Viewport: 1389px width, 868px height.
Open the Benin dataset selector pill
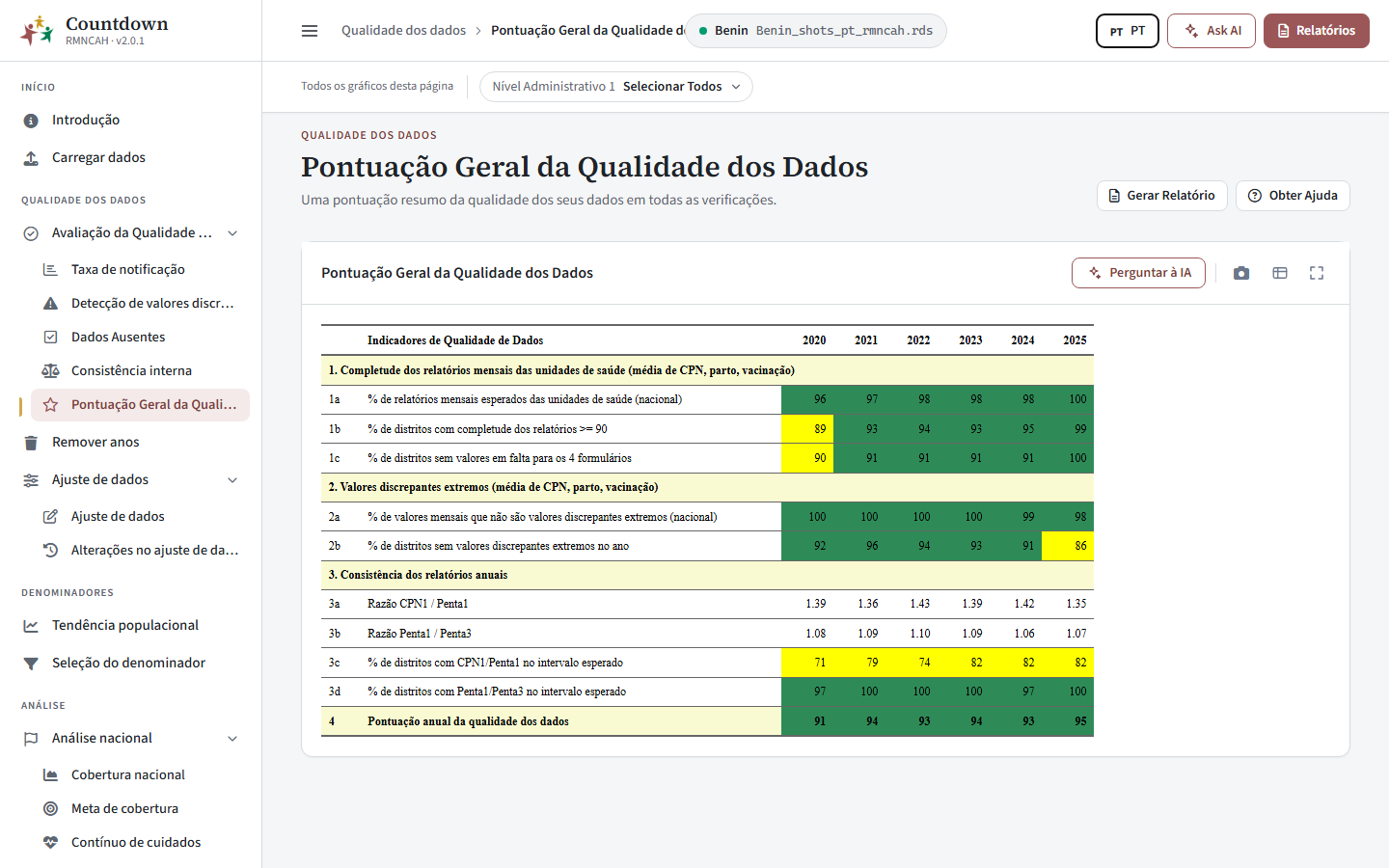pos(816,31)
